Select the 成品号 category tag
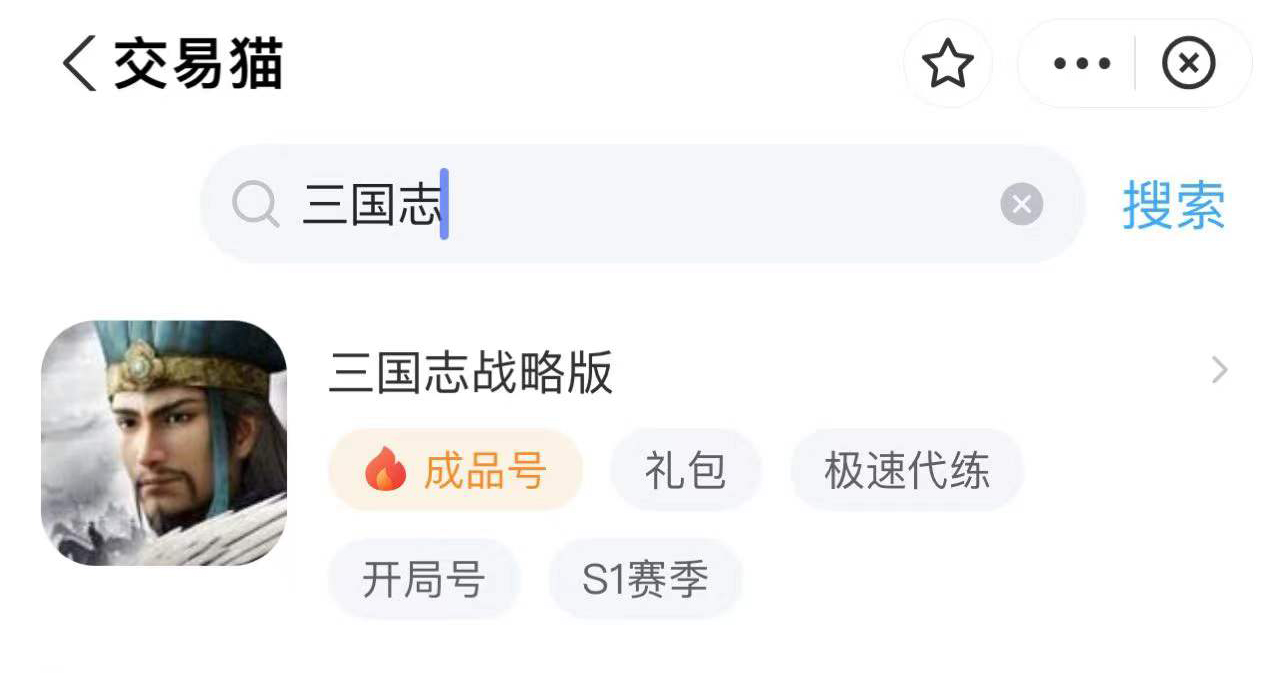Viewport: 1280px width, 673px height. click(455, 470)
